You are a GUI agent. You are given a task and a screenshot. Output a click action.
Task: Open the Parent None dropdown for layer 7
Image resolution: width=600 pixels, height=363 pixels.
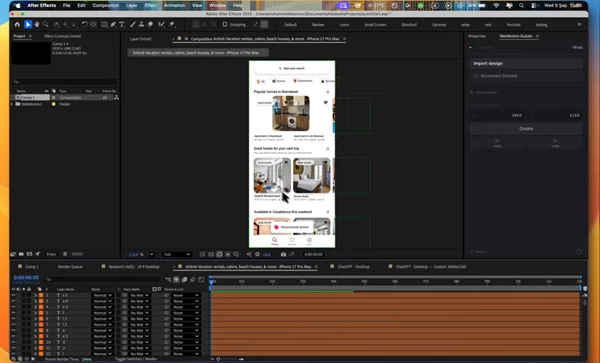[186, 325]
